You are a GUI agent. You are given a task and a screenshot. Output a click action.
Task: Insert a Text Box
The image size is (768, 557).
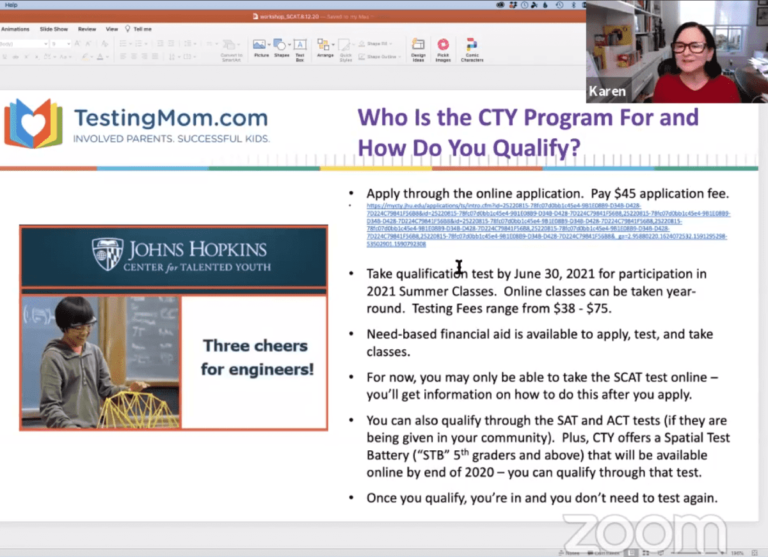[299, 46]
